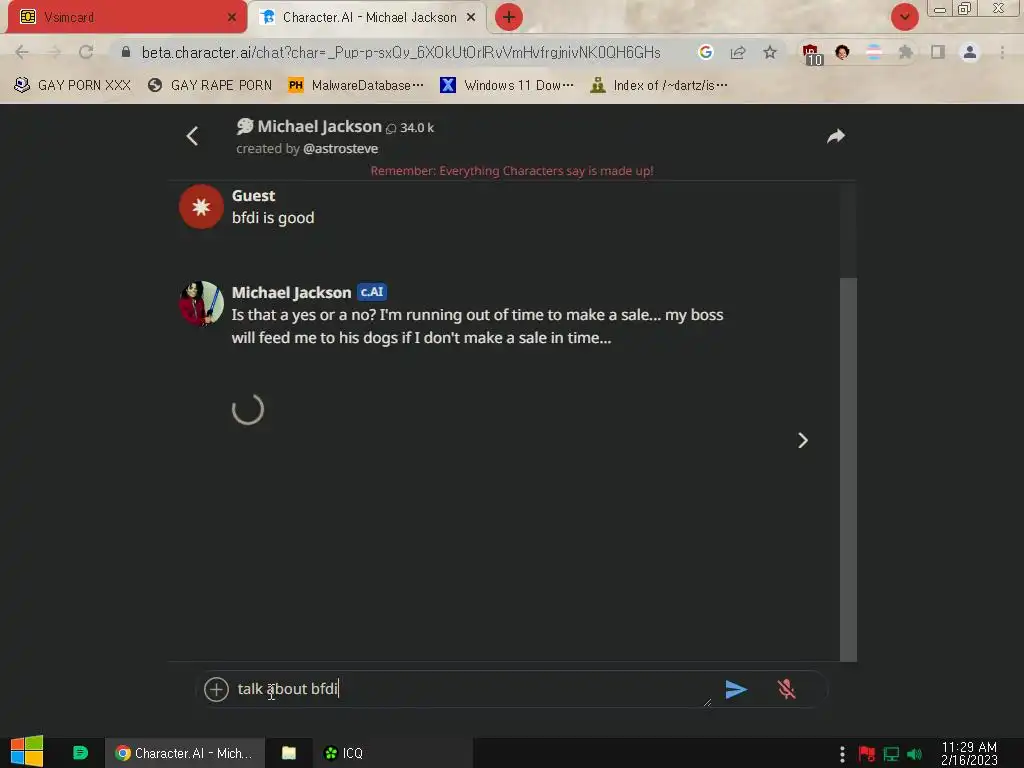This screenshot has height=768, width=1024.
Task: Click the browser back arrow
Action: 22,52
